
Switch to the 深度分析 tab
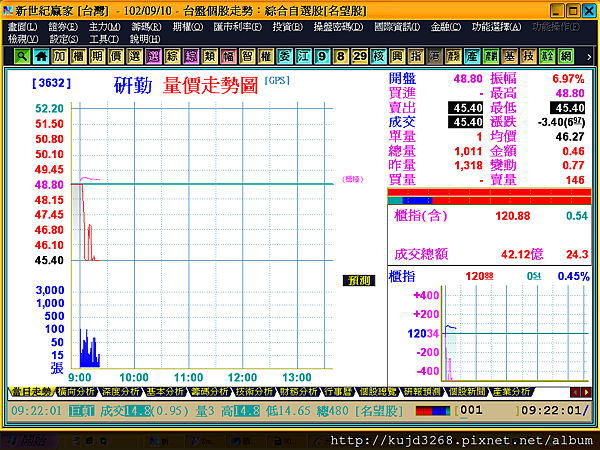click(120, 392)
